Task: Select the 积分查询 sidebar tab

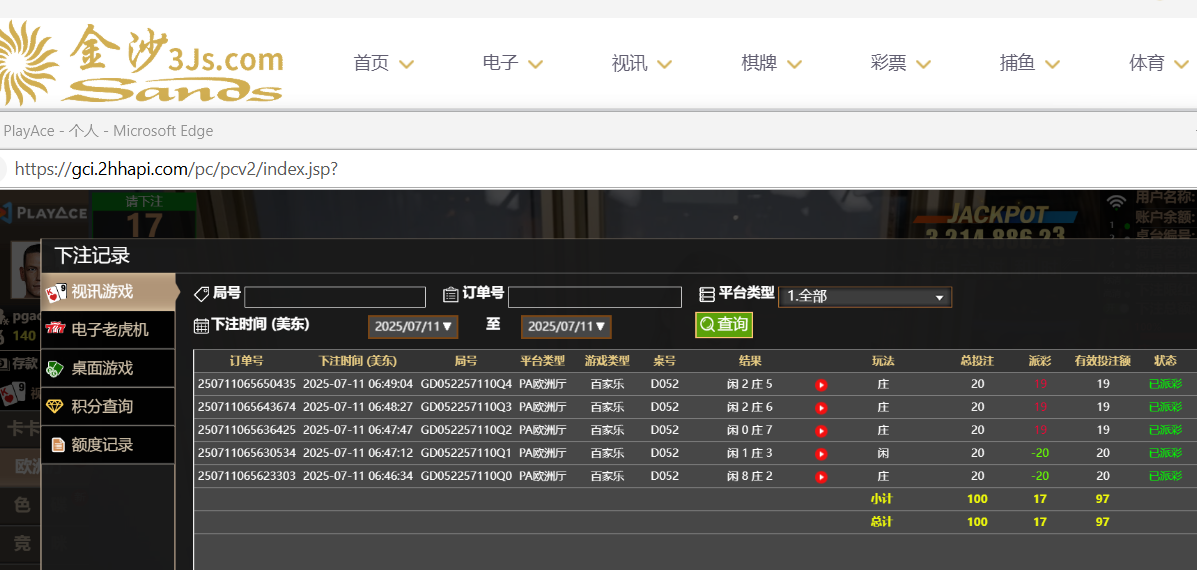Action: pos(108,406)
